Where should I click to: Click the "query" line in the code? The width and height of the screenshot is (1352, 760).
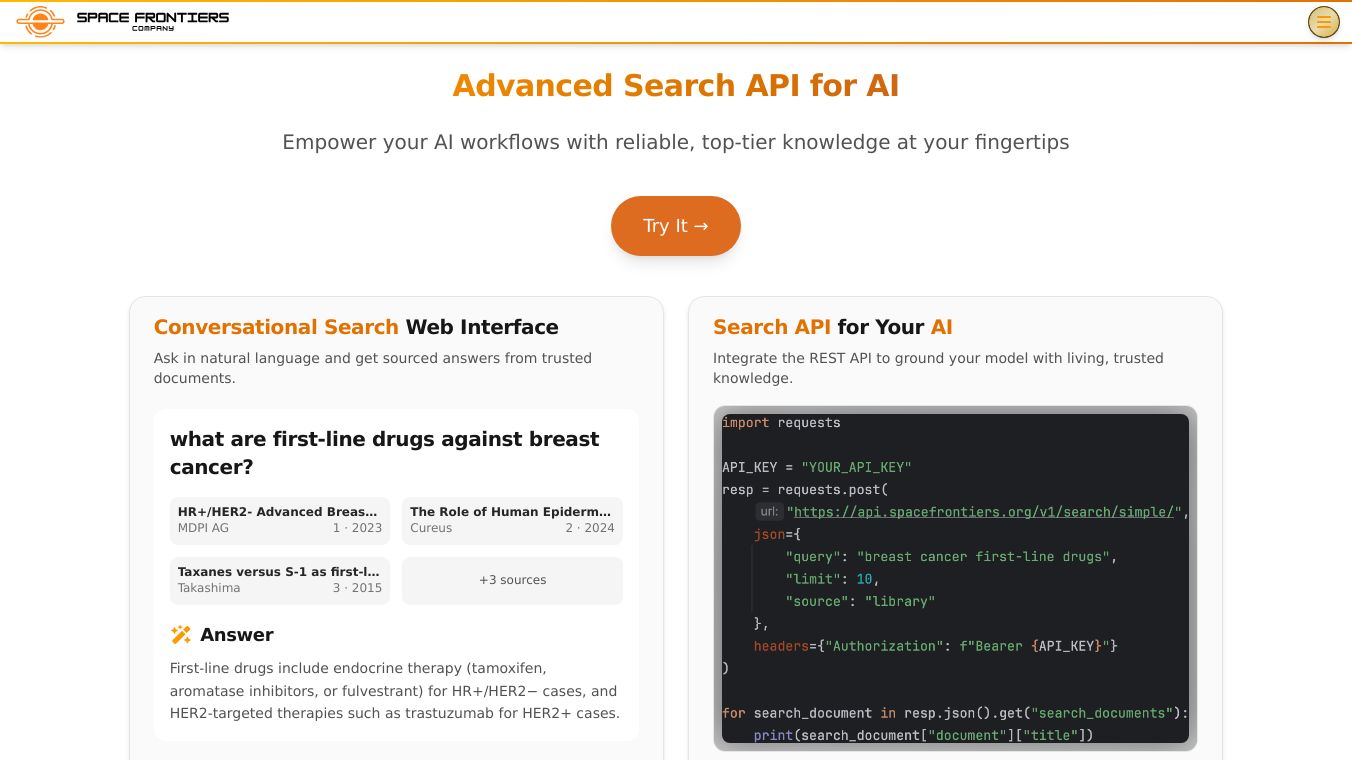click(951, 557)
